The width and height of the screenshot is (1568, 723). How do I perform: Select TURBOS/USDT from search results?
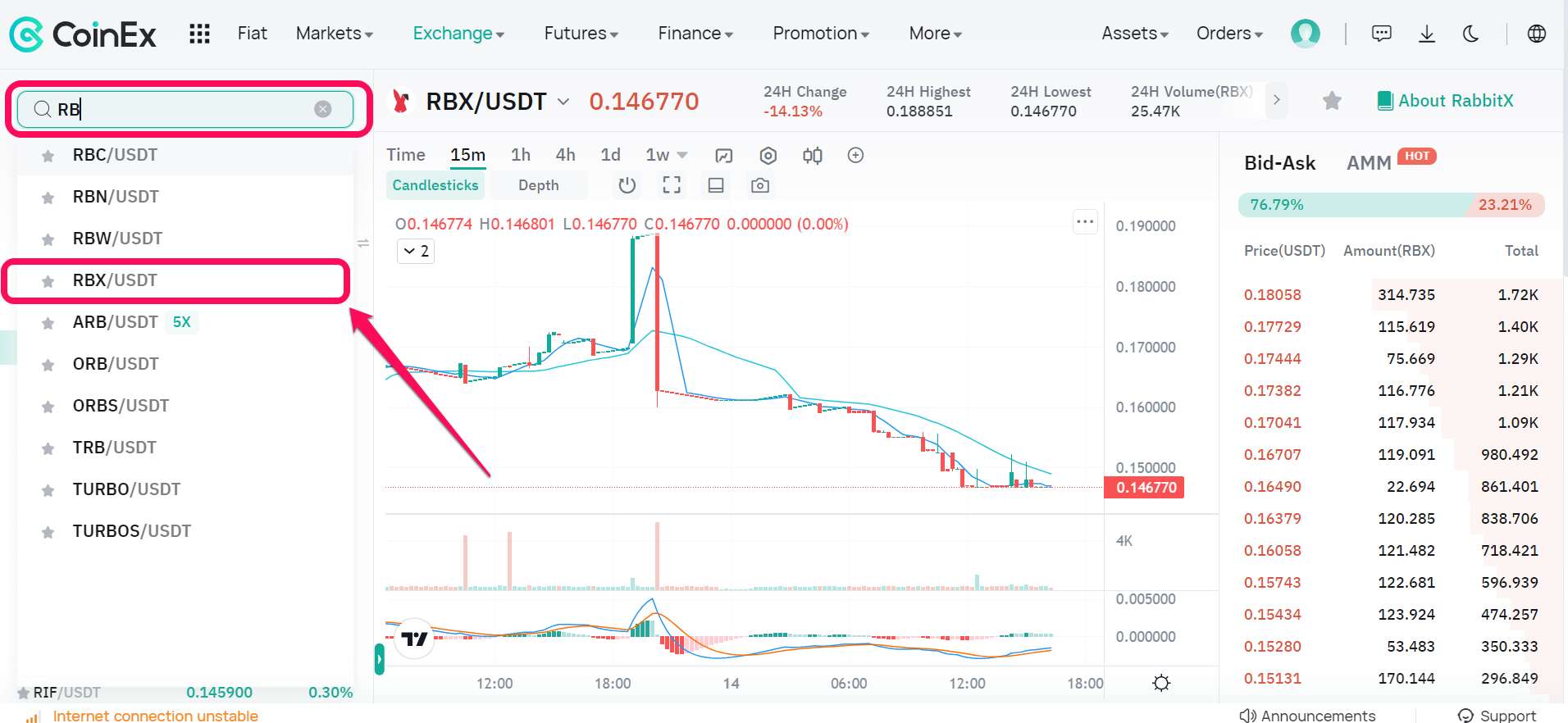[185, 531]
